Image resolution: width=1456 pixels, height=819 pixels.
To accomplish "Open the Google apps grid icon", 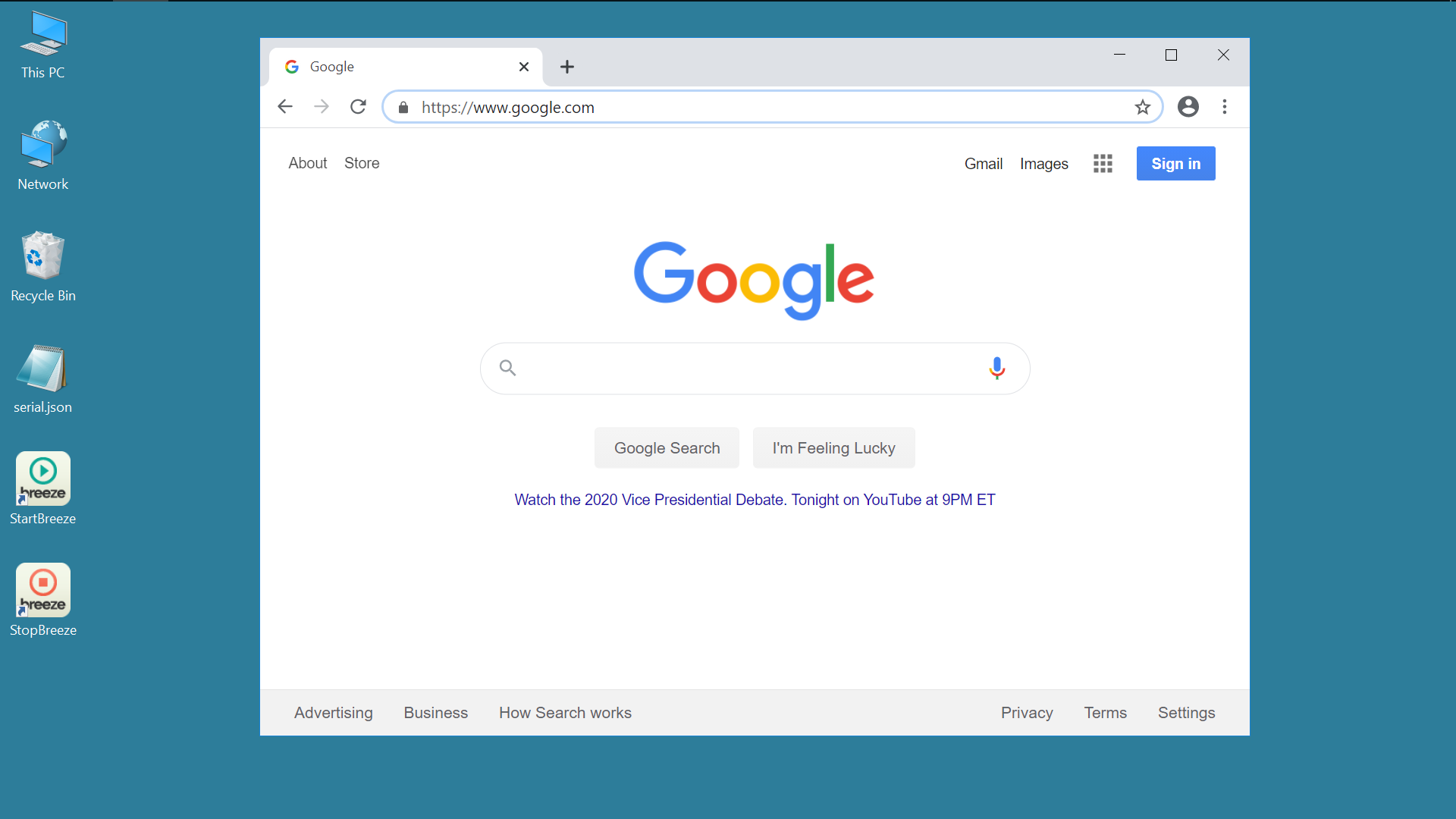I will click(1103, 164).
